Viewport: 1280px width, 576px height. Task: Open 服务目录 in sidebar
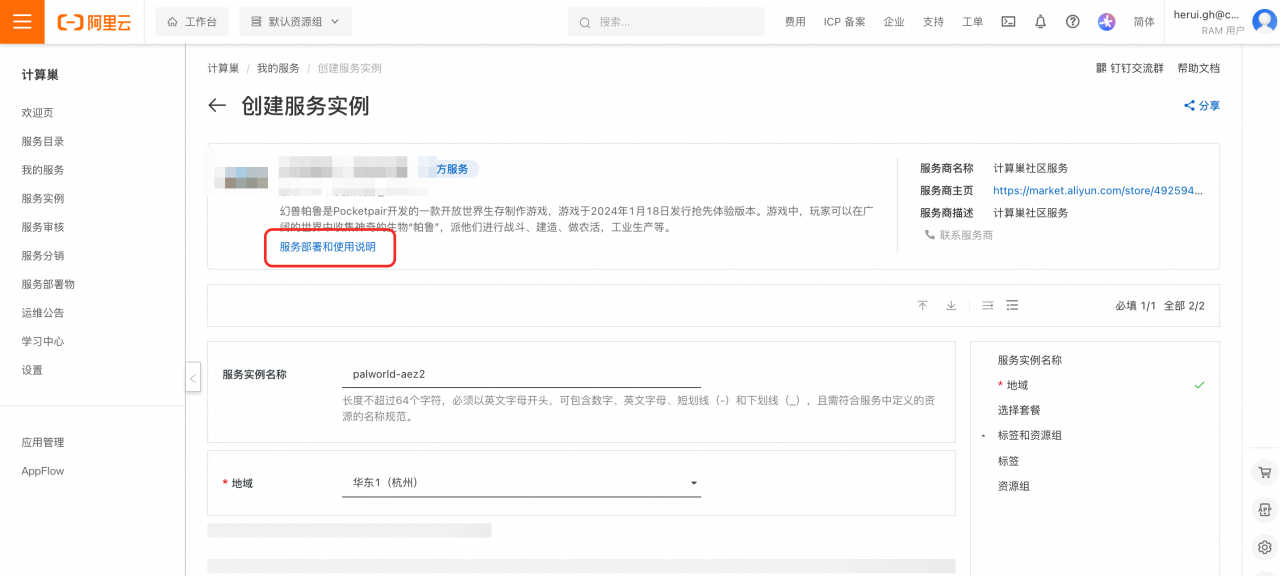click(x=43, y=142)
